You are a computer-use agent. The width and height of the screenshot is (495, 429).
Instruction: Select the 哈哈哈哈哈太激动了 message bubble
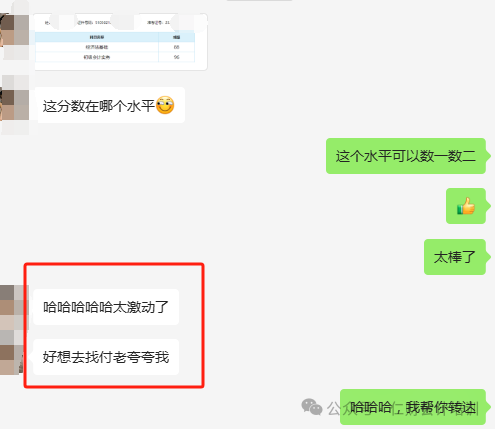coord(106,307)
